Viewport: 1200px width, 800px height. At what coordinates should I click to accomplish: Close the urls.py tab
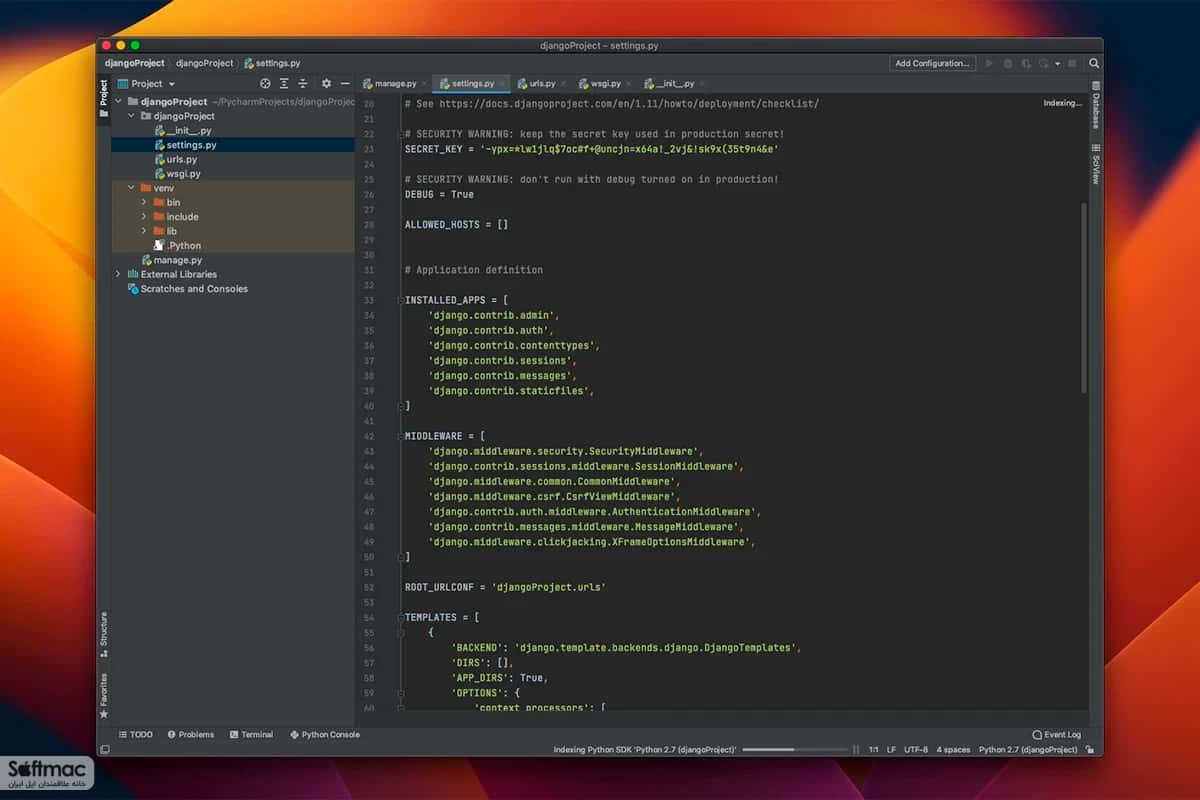click(x=564, y=84)
